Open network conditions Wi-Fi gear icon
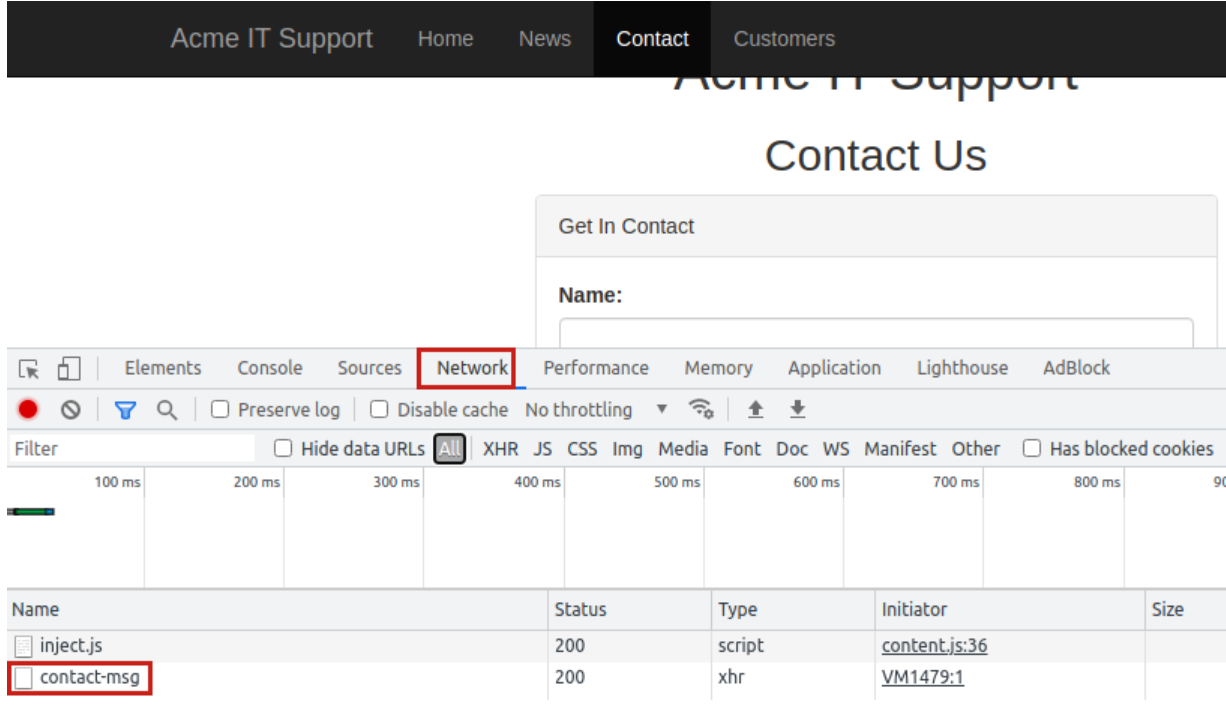Viewport: 1226px width, 710px height. click(x=701, y=410)
